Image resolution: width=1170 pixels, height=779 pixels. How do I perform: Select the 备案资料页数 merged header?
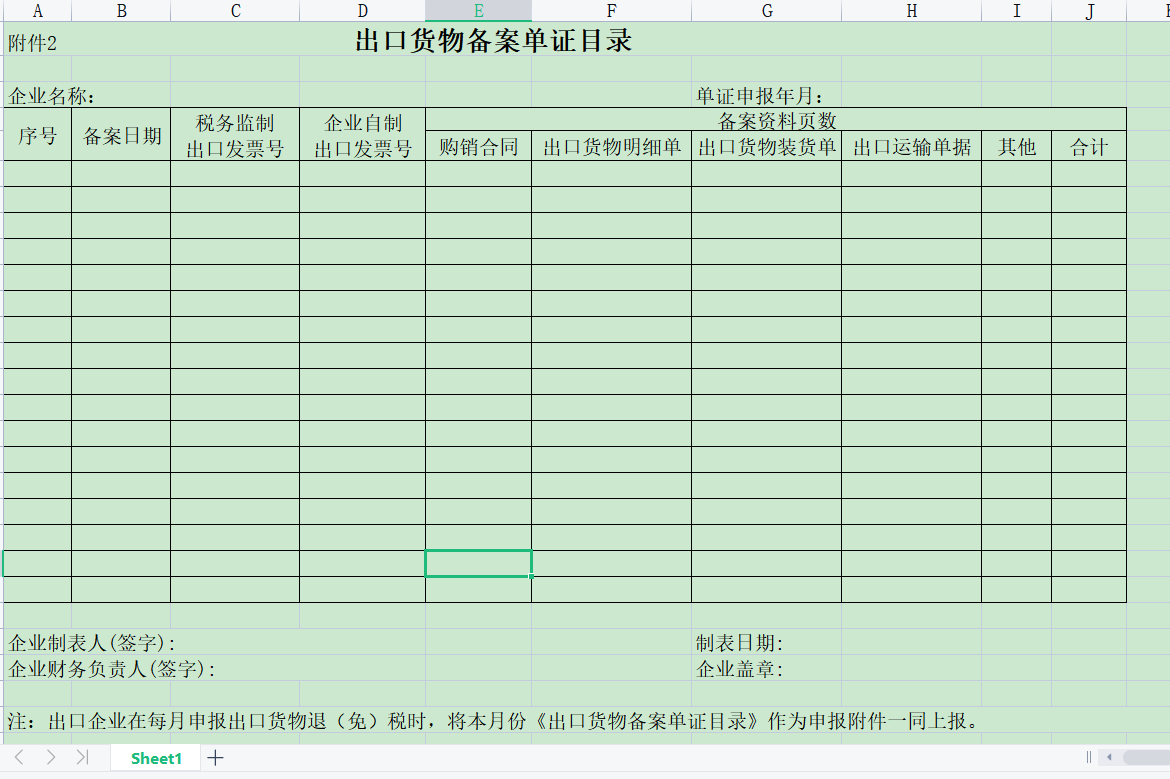tap(776, 120)
